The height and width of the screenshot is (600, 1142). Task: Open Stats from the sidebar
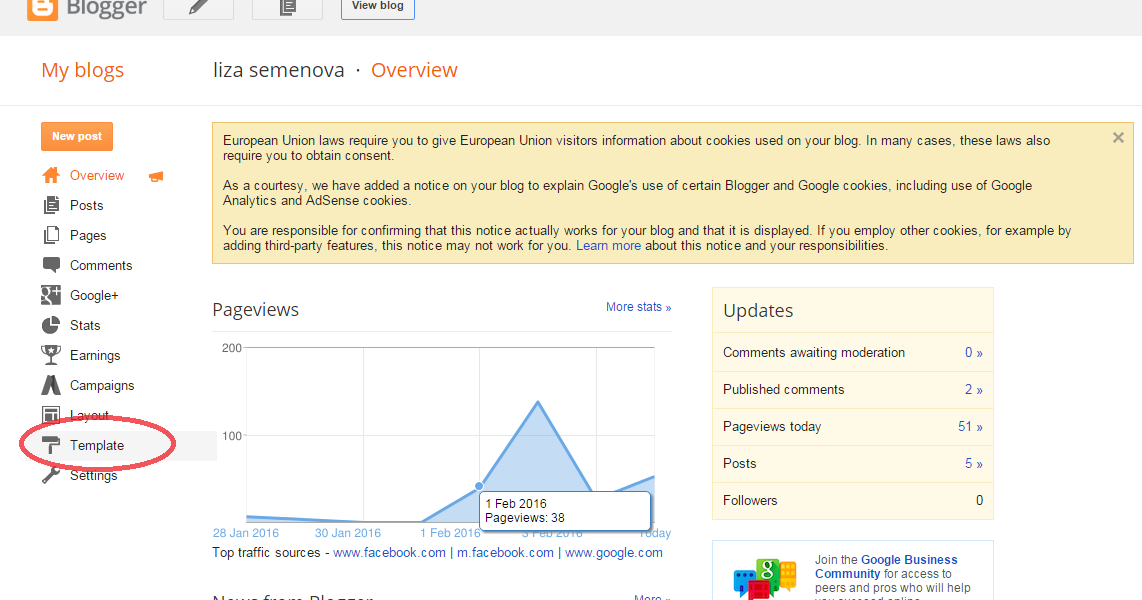pyautogui.click(x=85, y=325)
